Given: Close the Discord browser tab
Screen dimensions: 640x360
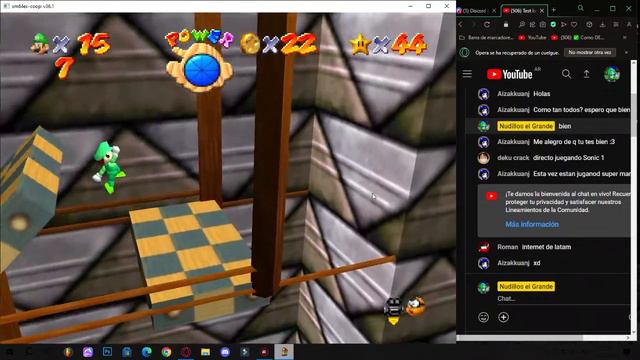Looking at the screenshot, I should (494, 11).
